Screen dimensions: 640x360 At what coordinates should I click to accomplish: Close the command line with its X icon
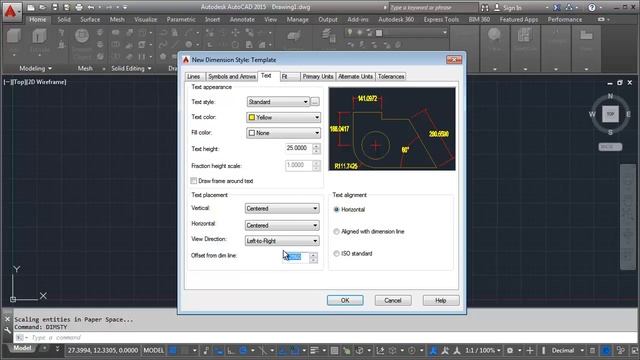(7, 319)
